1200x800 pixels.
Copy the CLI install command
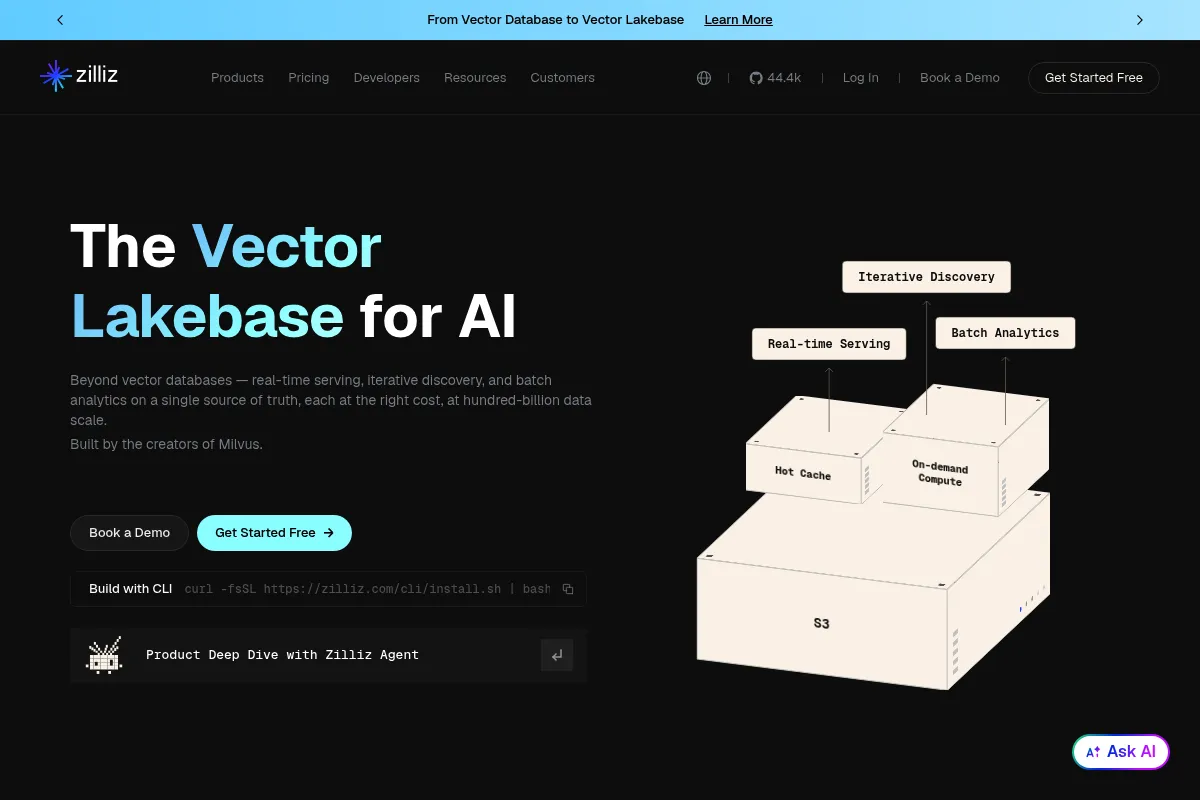[568, 589]
